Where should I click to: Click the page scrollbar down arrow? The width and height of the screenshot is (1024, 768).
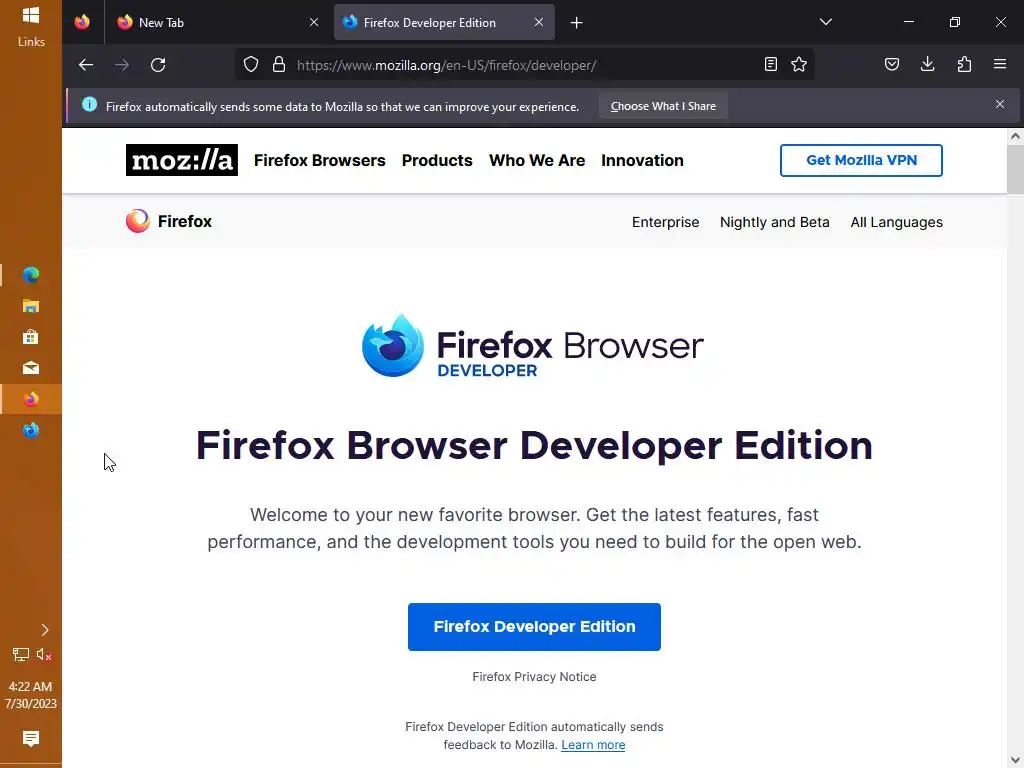pyautogui.click(x=1015, y=760)
